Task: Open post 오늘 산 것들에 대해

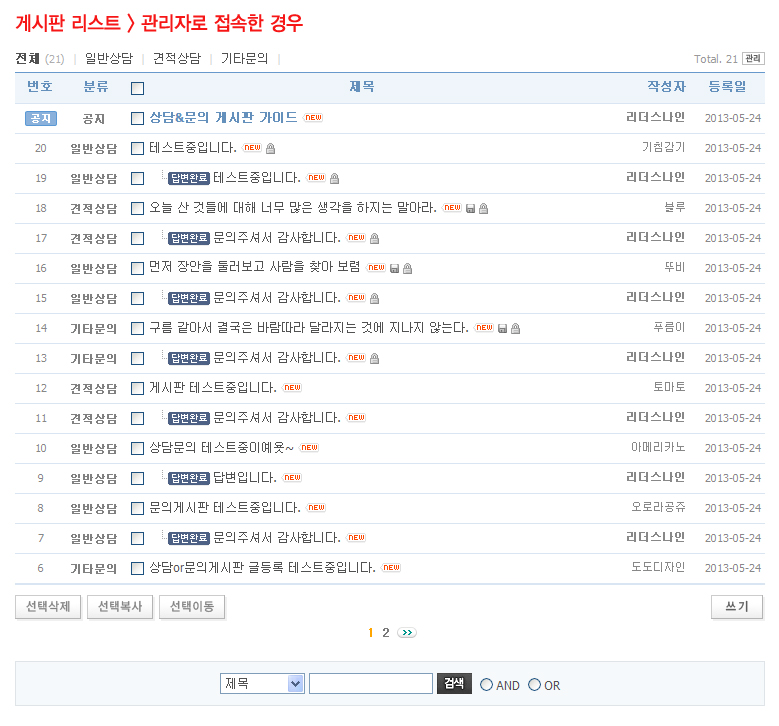Action: click(293, 208)
